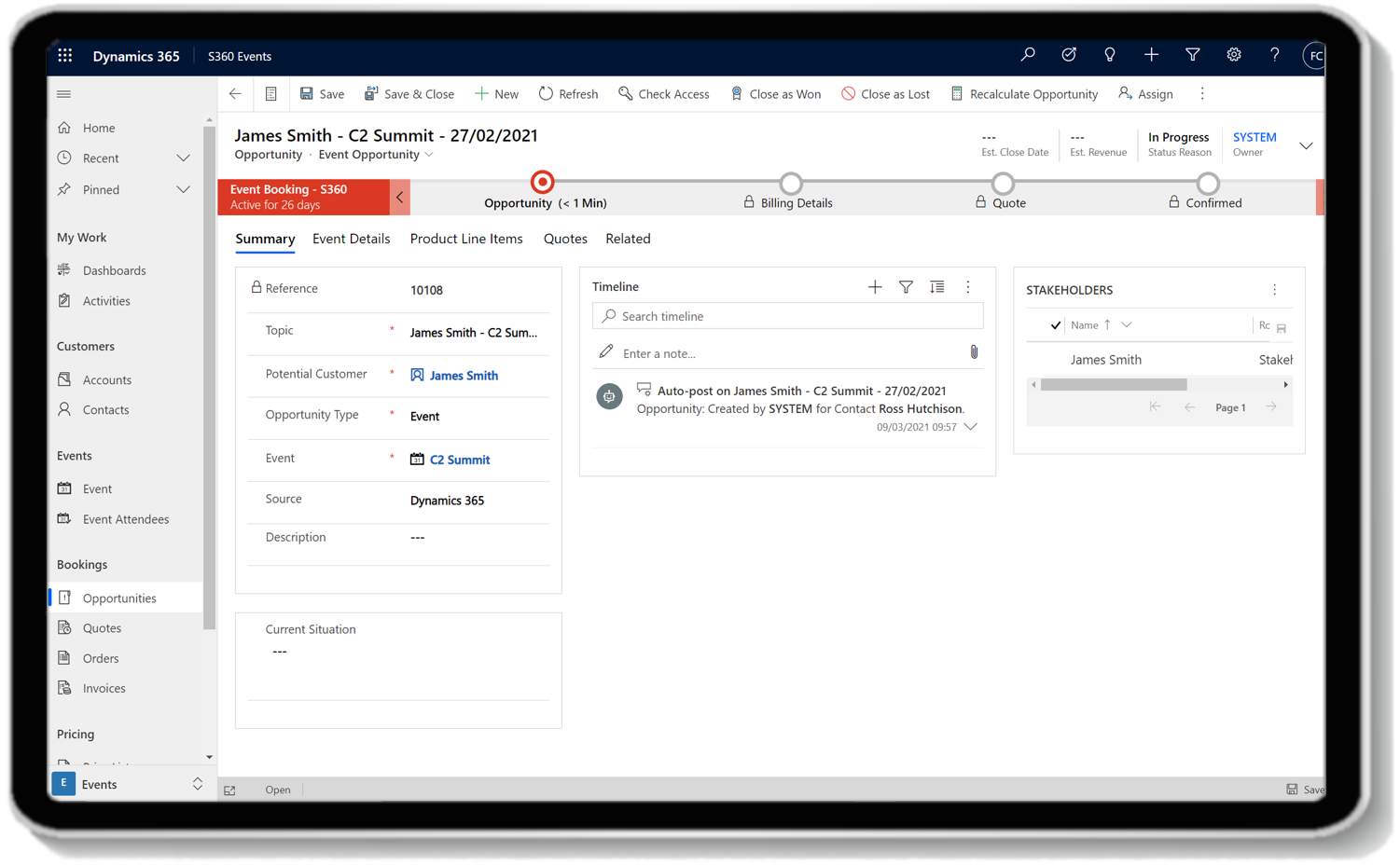The height and width of the screenshot is (866, 1400).
Task: Click the Close as Lost button
Action: coord(885,94)
